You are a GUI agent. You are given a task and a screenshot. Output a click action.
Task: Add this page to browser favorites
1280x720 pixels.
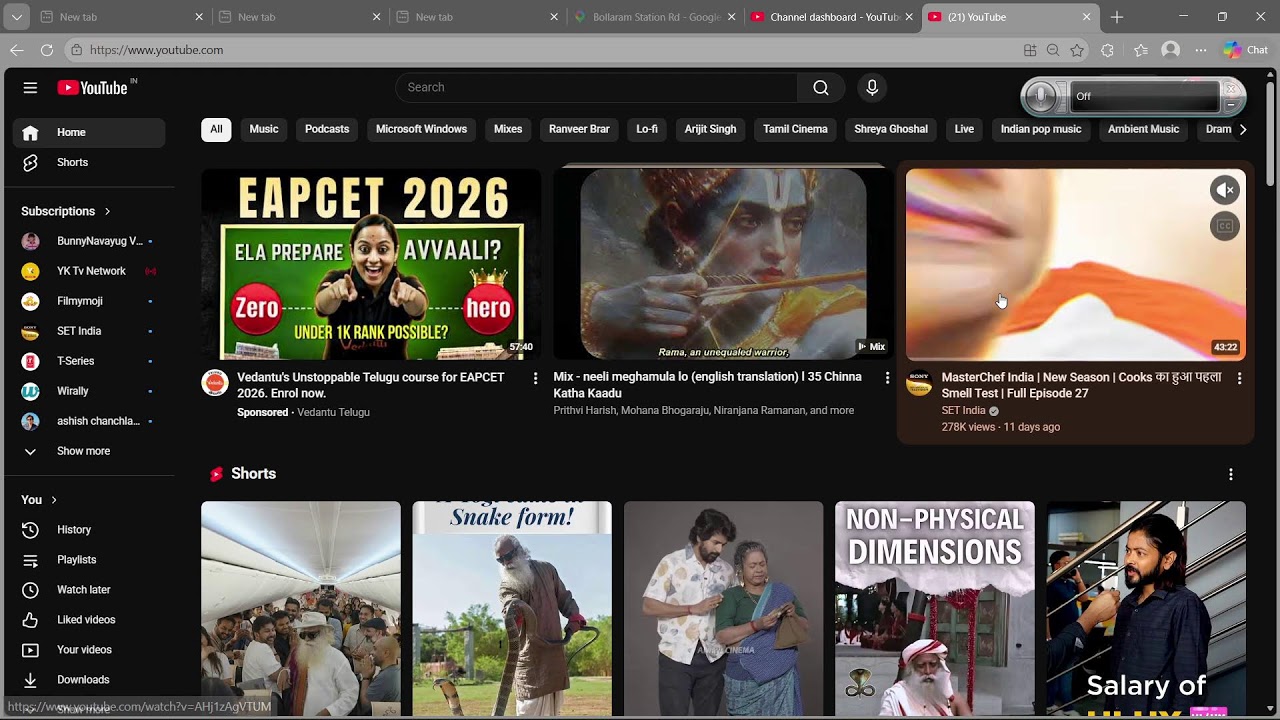(x=1077, y=50)
